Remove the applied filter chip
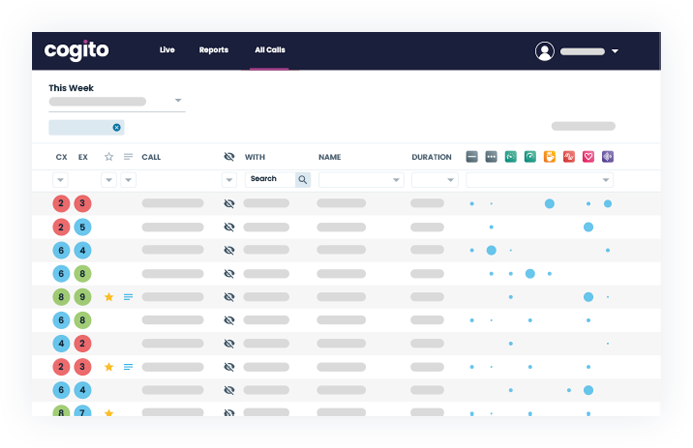This screenshot has height=448, width=693. point(117,127)
